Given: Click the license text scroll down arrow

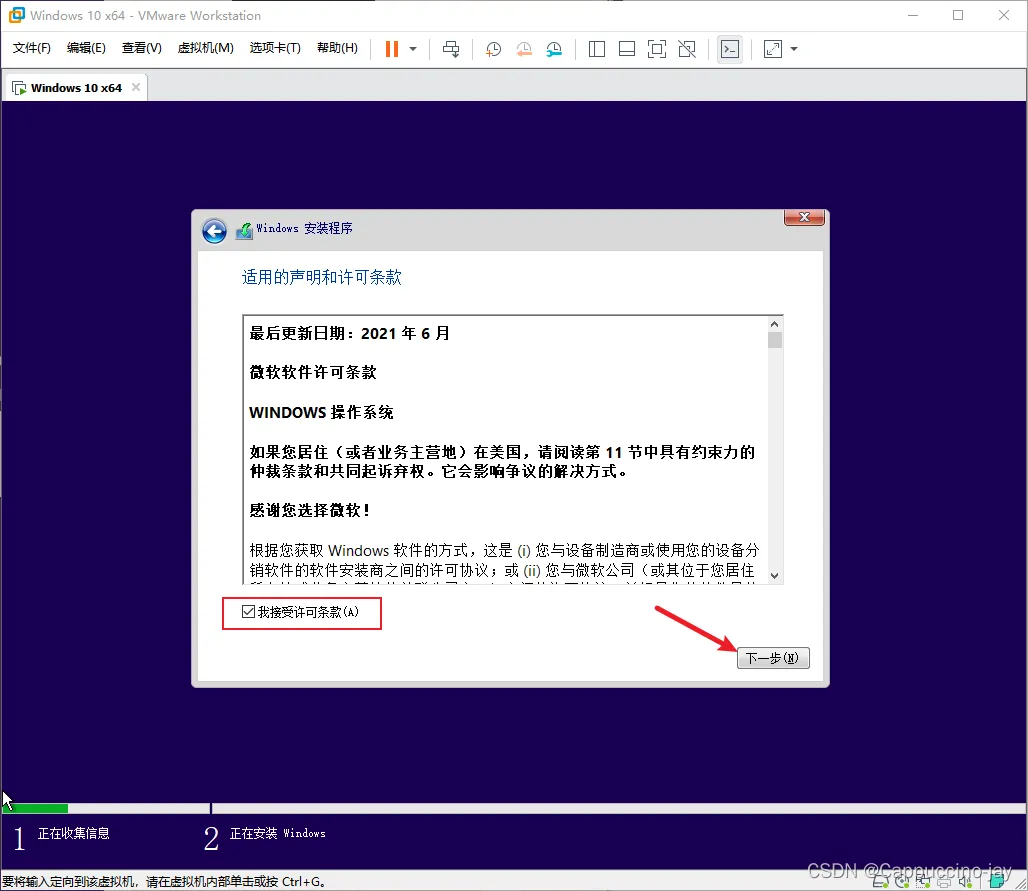Looking at the screenshot, I should [775, 576].
